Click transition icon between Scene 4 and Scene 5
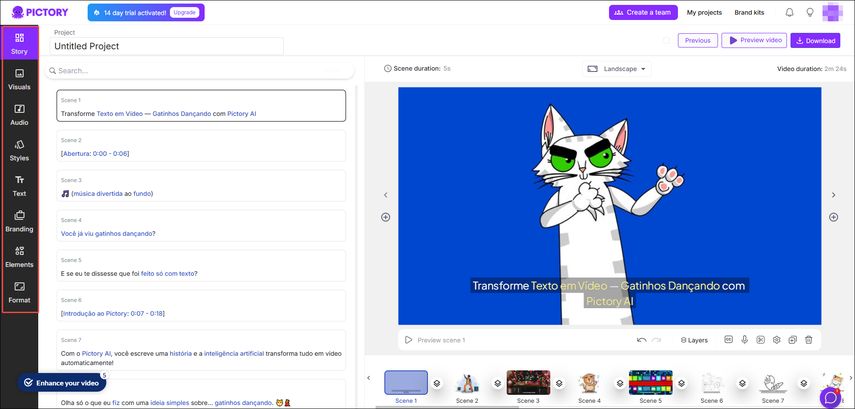 (x=620, y=383)
